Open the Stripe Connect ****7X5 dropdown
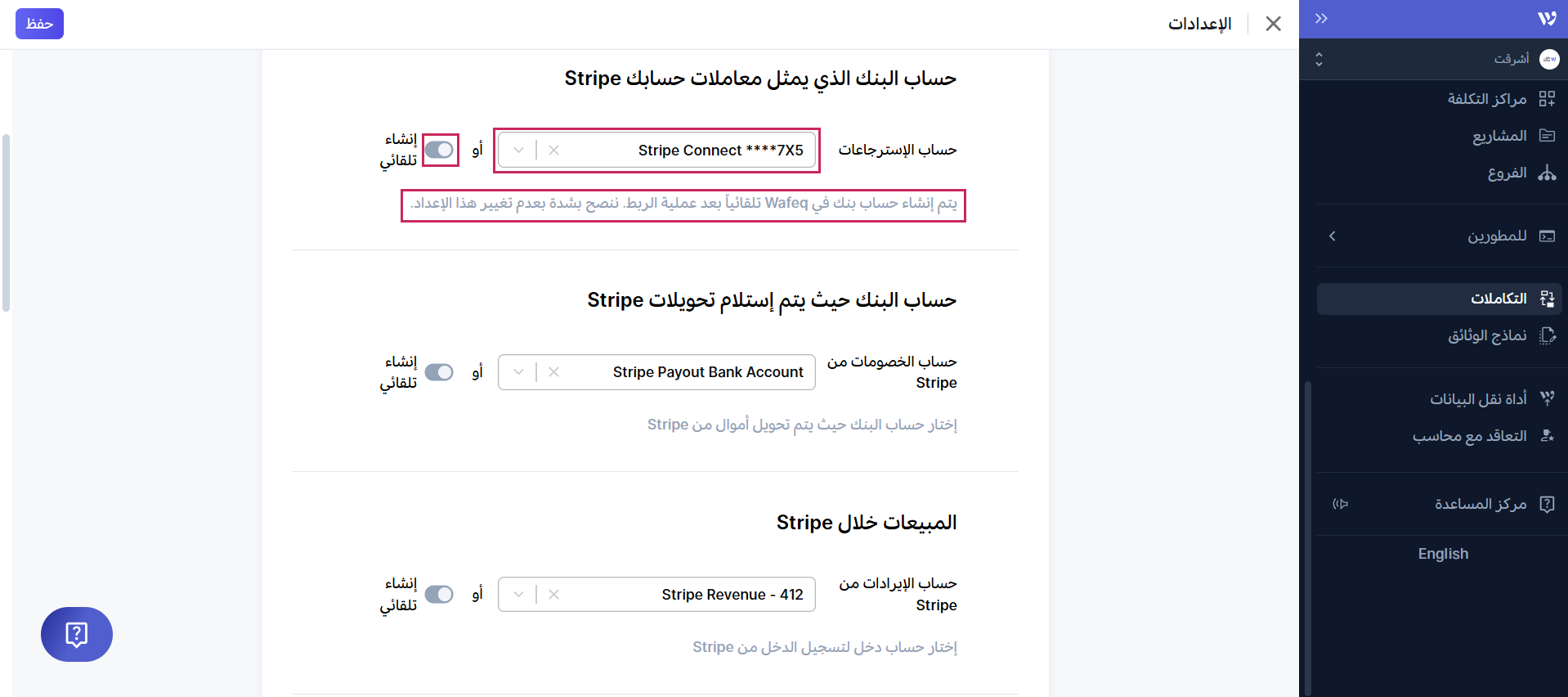Viewport: 1568px width, 697px height. [518, 151]
